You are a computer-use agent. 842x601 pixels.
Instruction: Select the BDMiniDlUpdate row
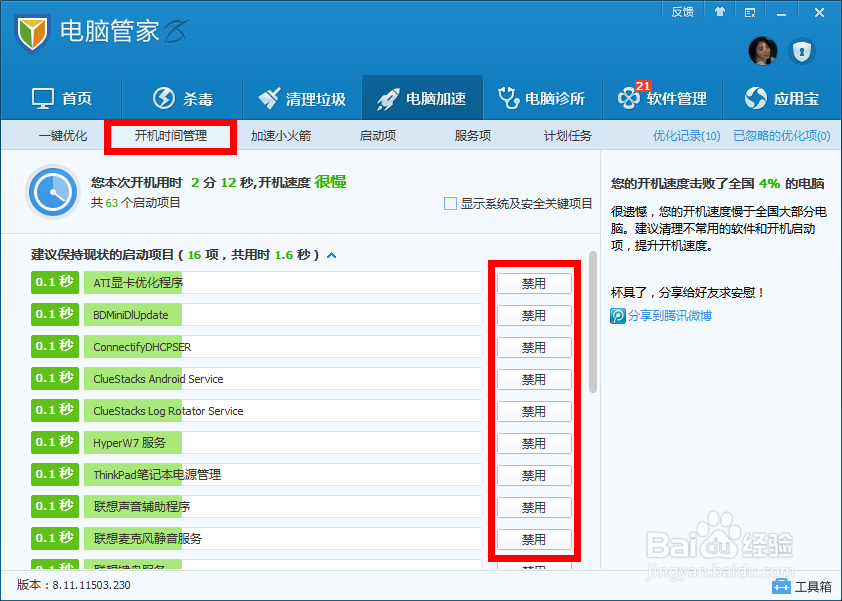pos(283,315)
